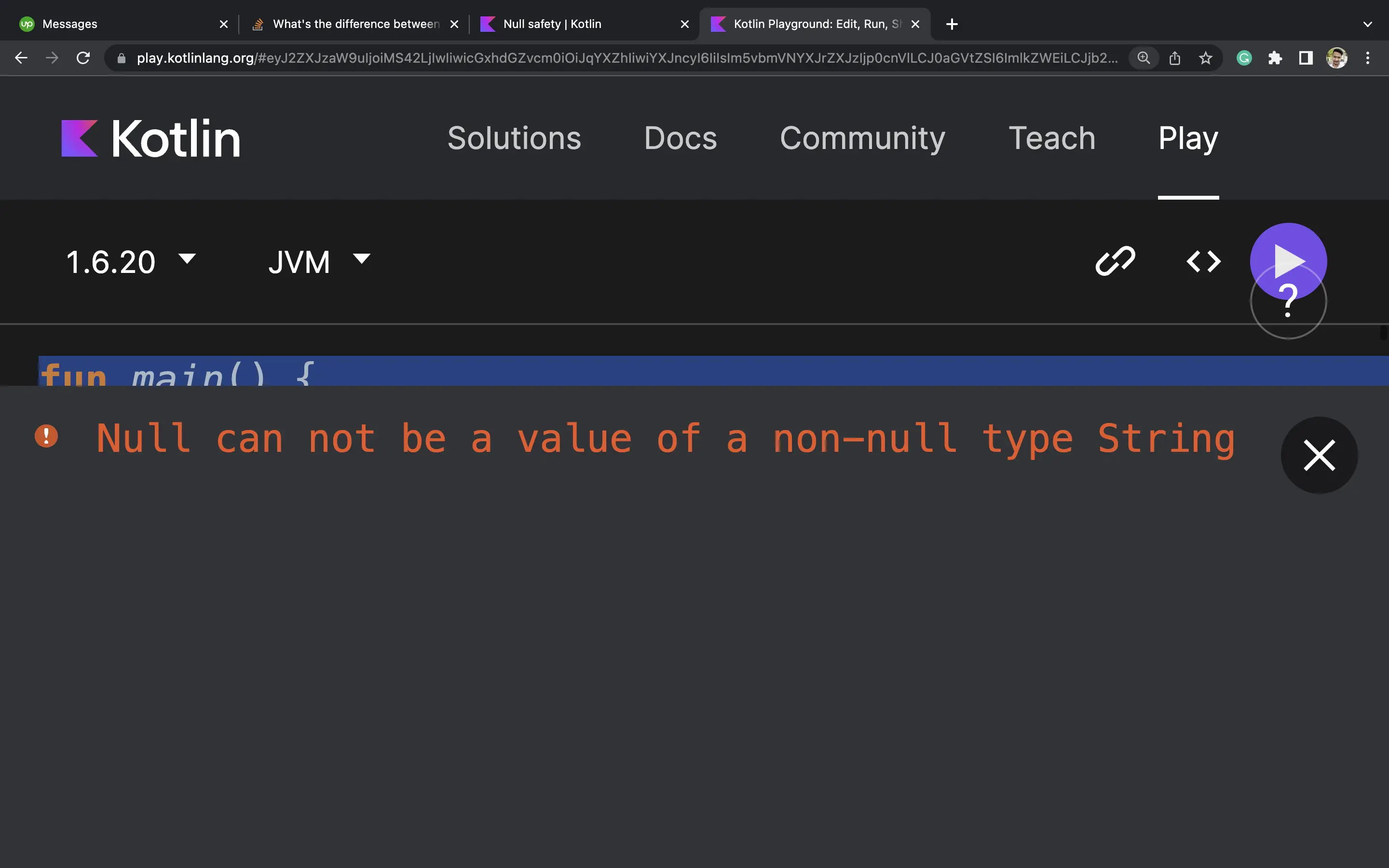This screenshot has width=1389, height=868.
Task: Click the Run button to execute code
Action: 1288,261
